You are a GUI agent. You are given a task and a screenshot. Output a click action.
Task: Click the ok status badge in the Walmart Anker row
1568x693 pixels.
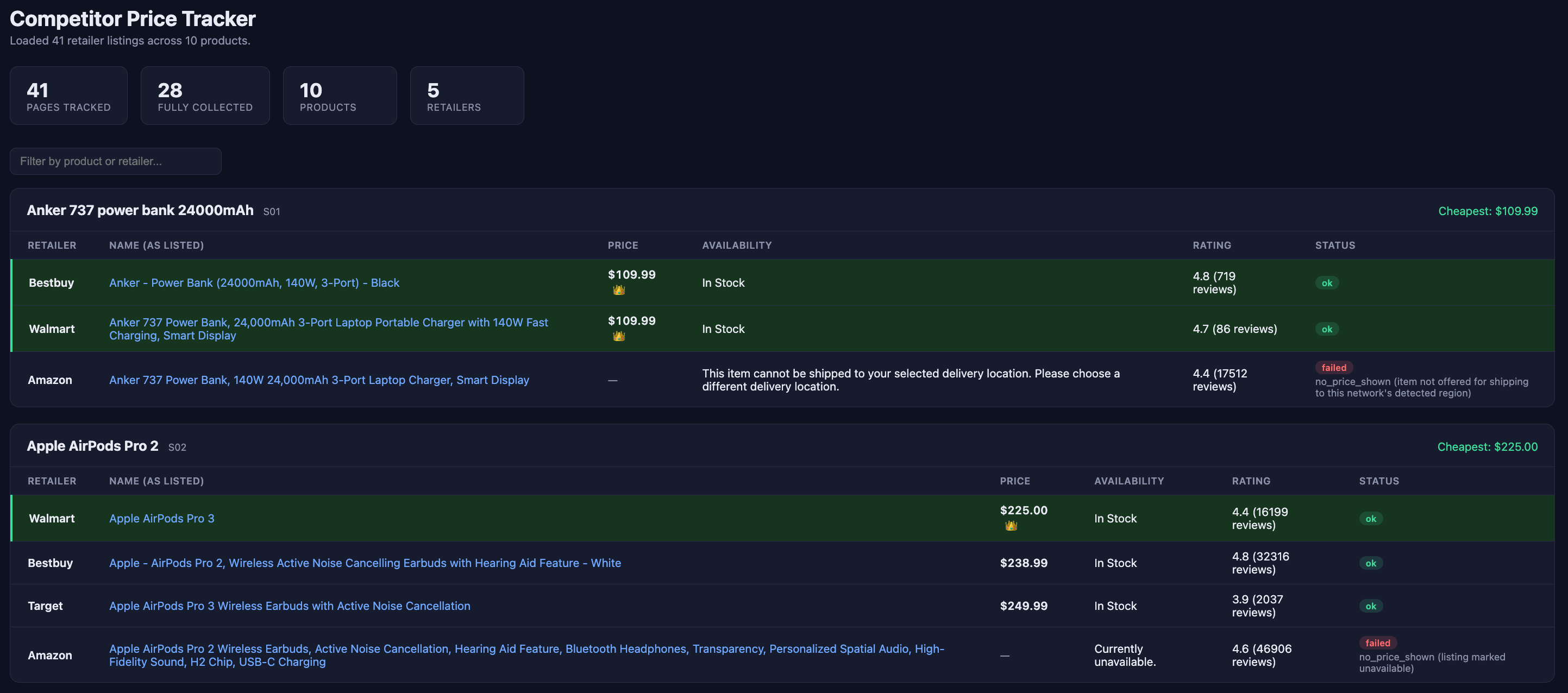(1327, 329)
